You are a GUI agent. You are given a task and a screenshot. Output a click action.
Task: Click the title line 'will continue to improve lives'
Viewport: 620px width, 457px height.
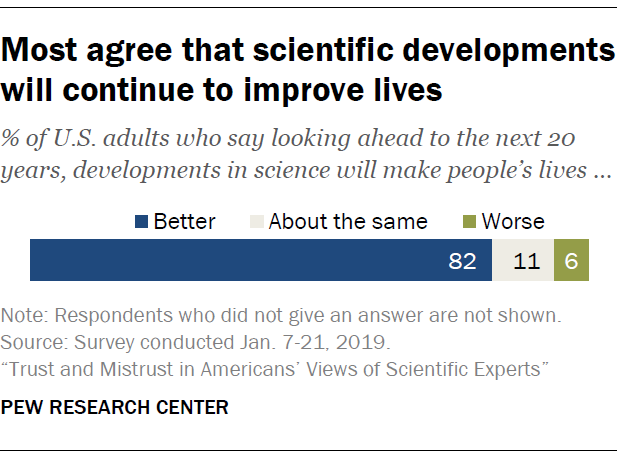point(222,90)
